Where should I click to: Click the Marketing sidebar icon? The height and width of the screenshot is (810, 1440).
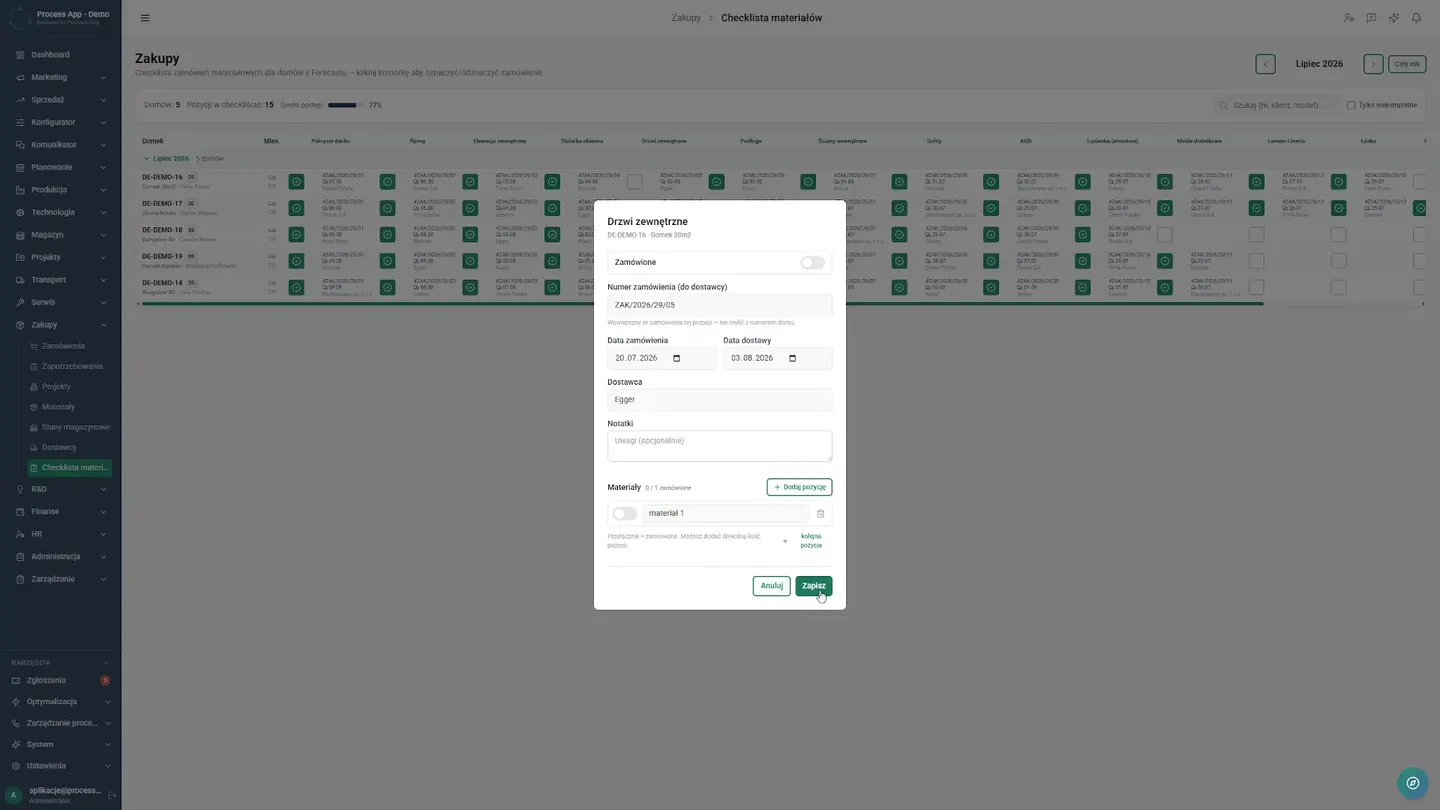coord(20,77)
